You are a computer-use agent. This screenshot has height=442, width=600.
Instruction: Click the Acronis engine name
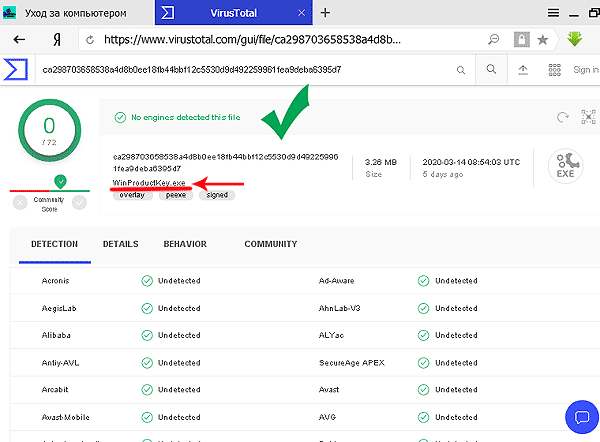55,281
